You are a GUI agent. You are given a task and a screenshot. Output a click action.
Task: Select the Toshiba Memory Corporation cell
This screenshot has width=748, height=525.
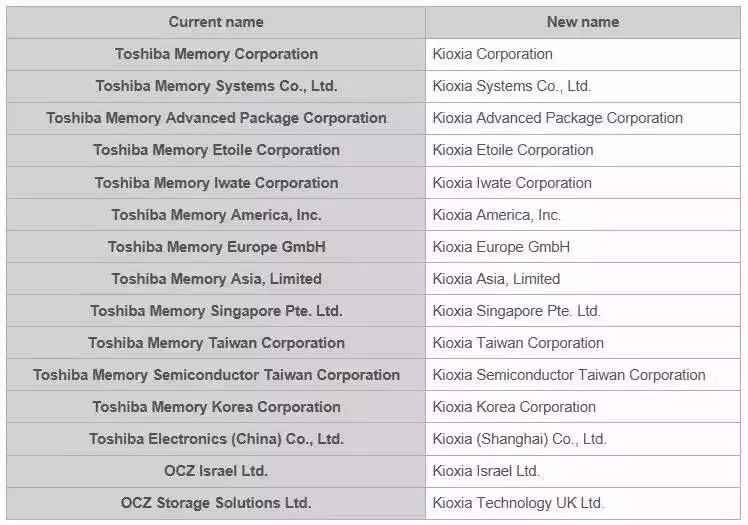(x=216, y=54)
